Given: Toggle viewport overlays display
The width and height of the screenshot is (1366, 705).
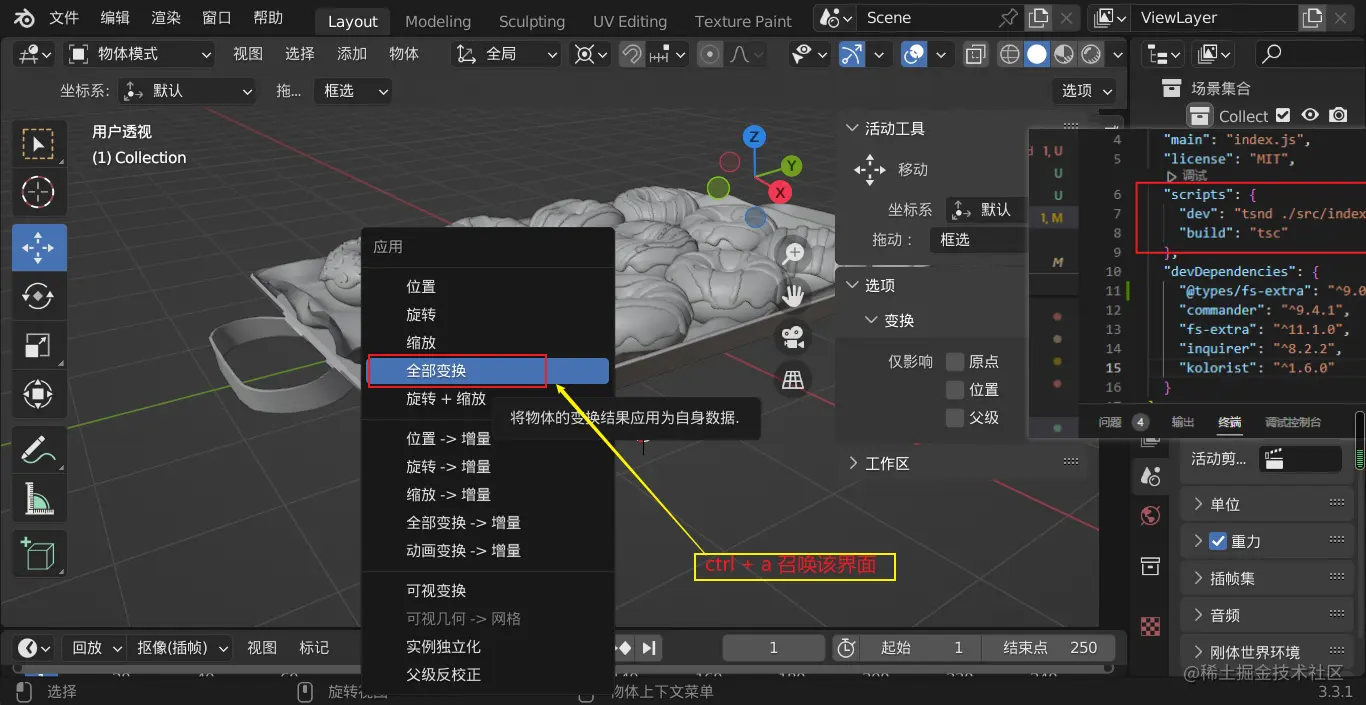Looking at the screenshot, I should [x=914, y=54].
